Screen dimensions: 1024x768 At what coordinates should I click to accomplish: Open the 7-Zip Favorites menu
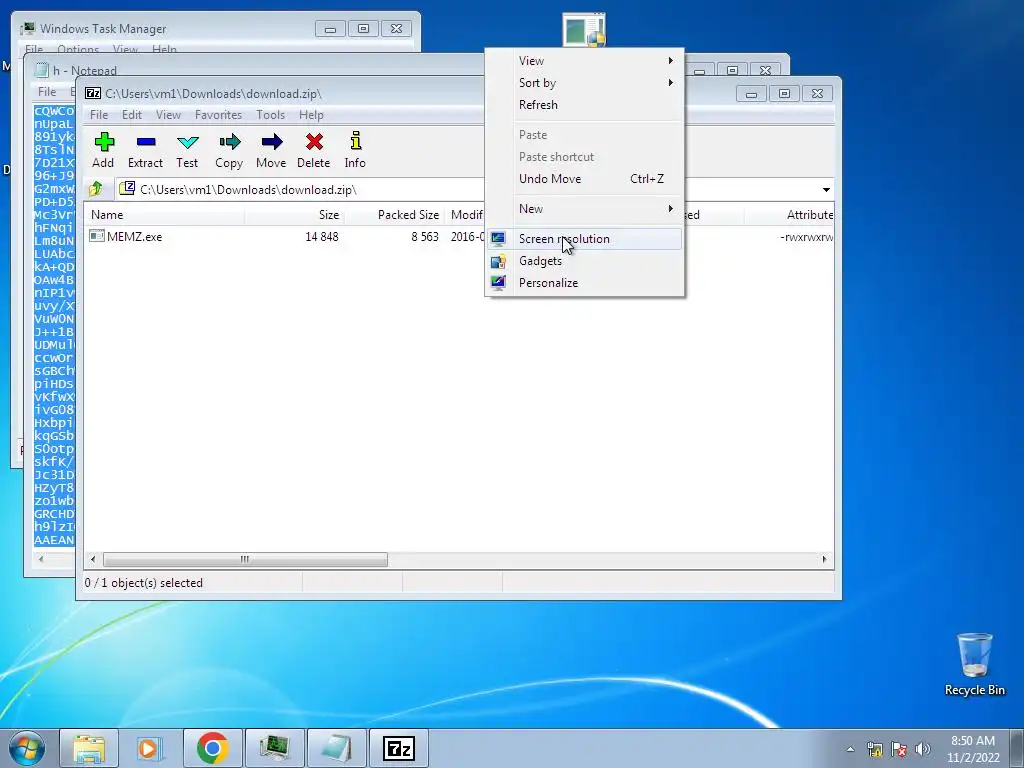point(218,115)
